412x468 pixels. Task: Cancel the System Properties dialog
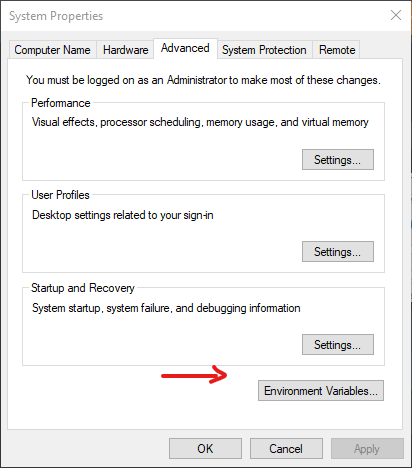[x=286, y=449]
